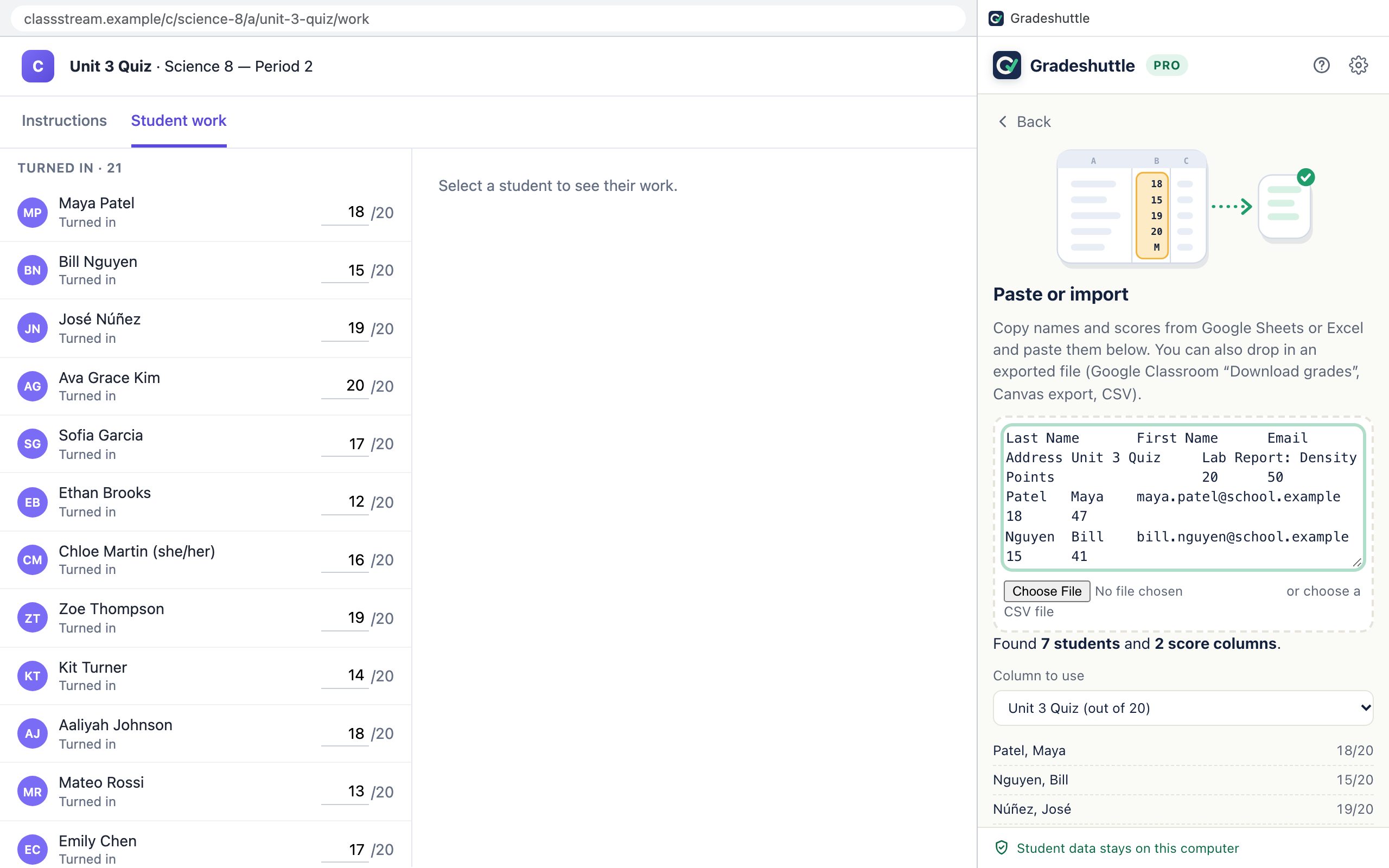1389x868 pixels.
Task: Click the 'Paste or import' heading
Action: 1061,294
